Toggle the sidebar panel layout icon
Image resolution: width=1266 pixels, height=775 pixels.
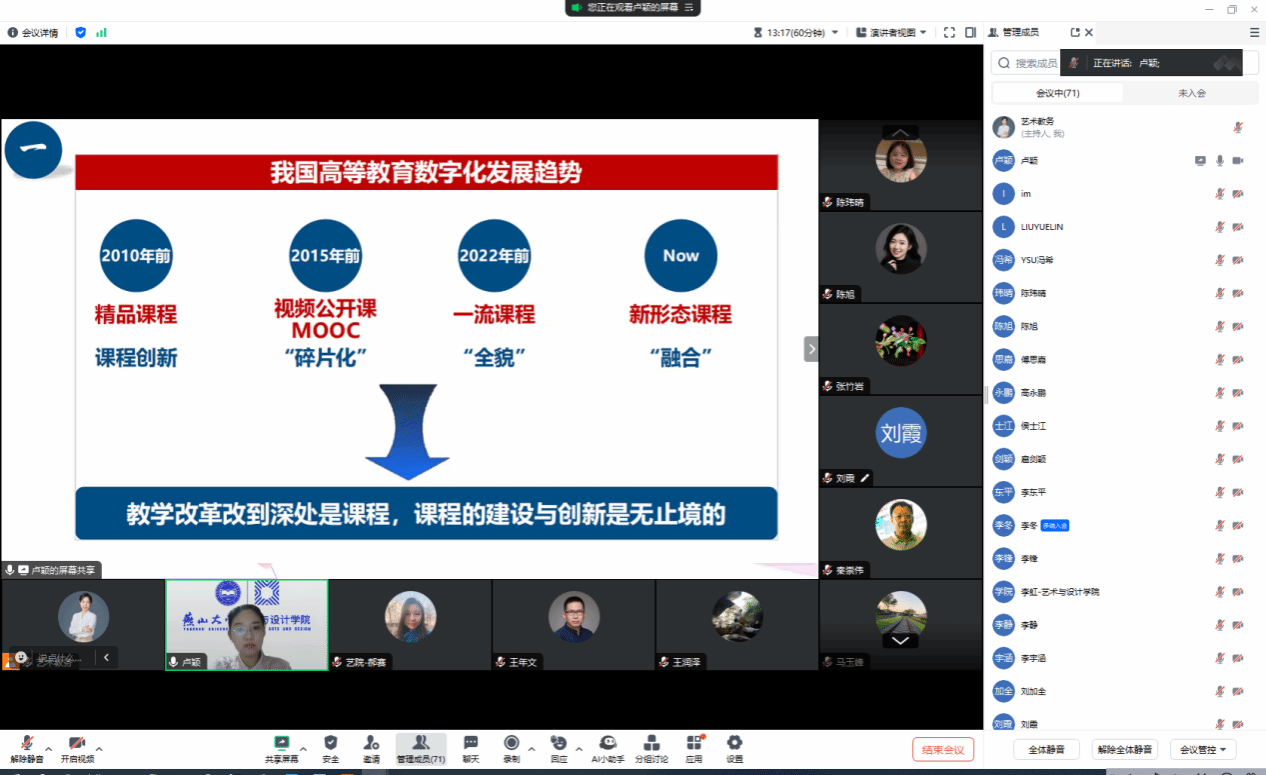coord(970,32)
